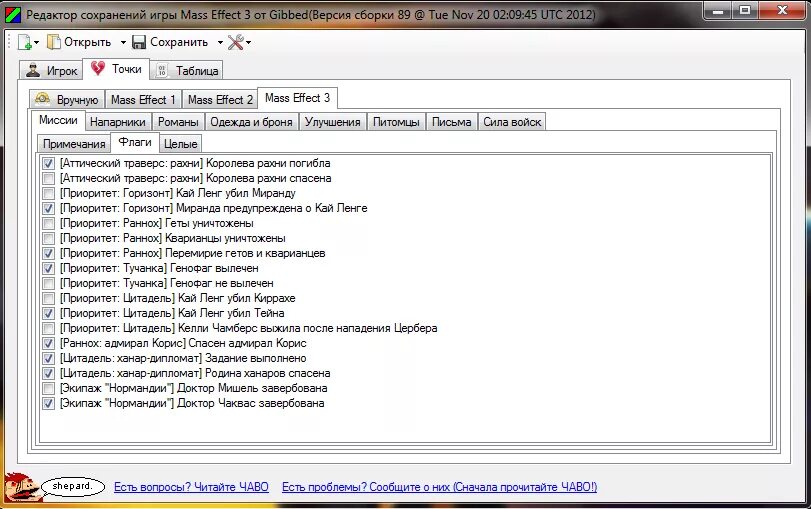Check Келли Чамберс выжила flag
This screenshot has height=509, width=811.
[x=49, y=328]
